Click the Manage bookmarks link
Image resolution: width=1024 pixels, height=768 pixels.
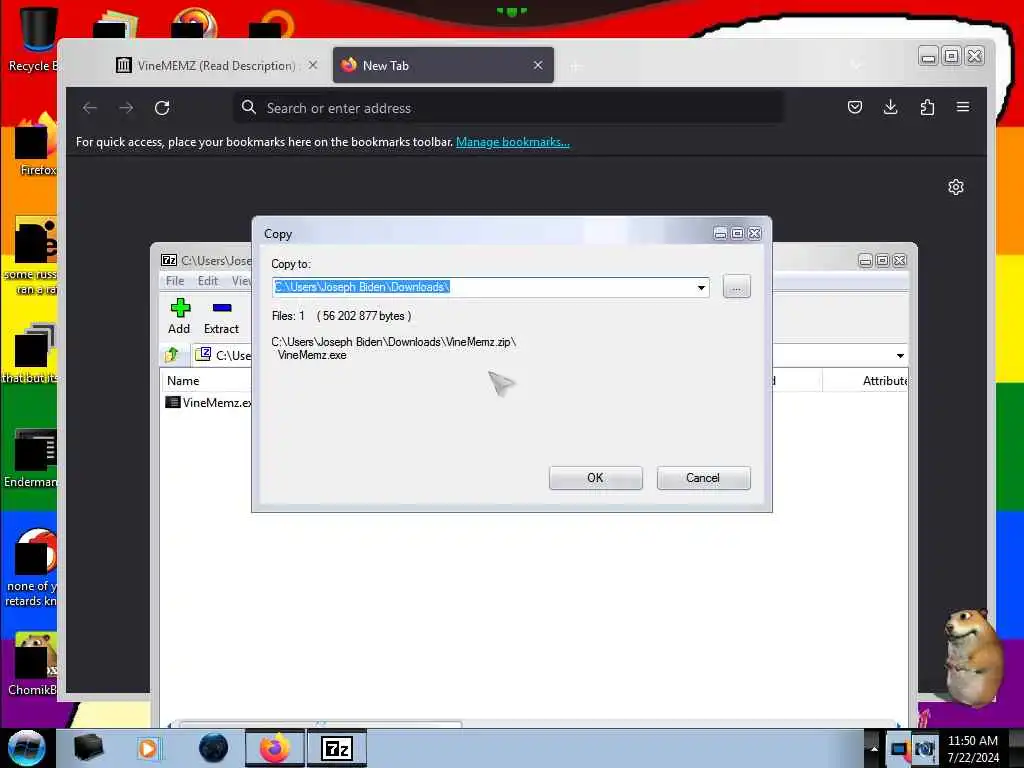pos(513,142)
